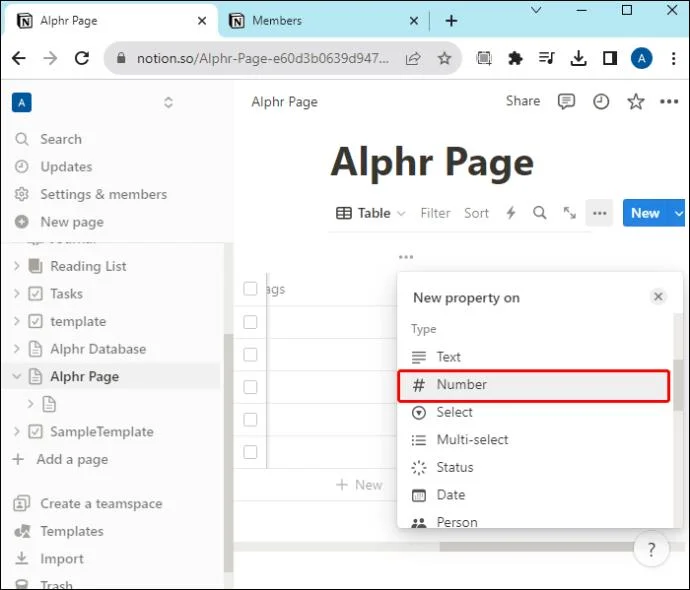Open page updates clock icon

point(601,102)
